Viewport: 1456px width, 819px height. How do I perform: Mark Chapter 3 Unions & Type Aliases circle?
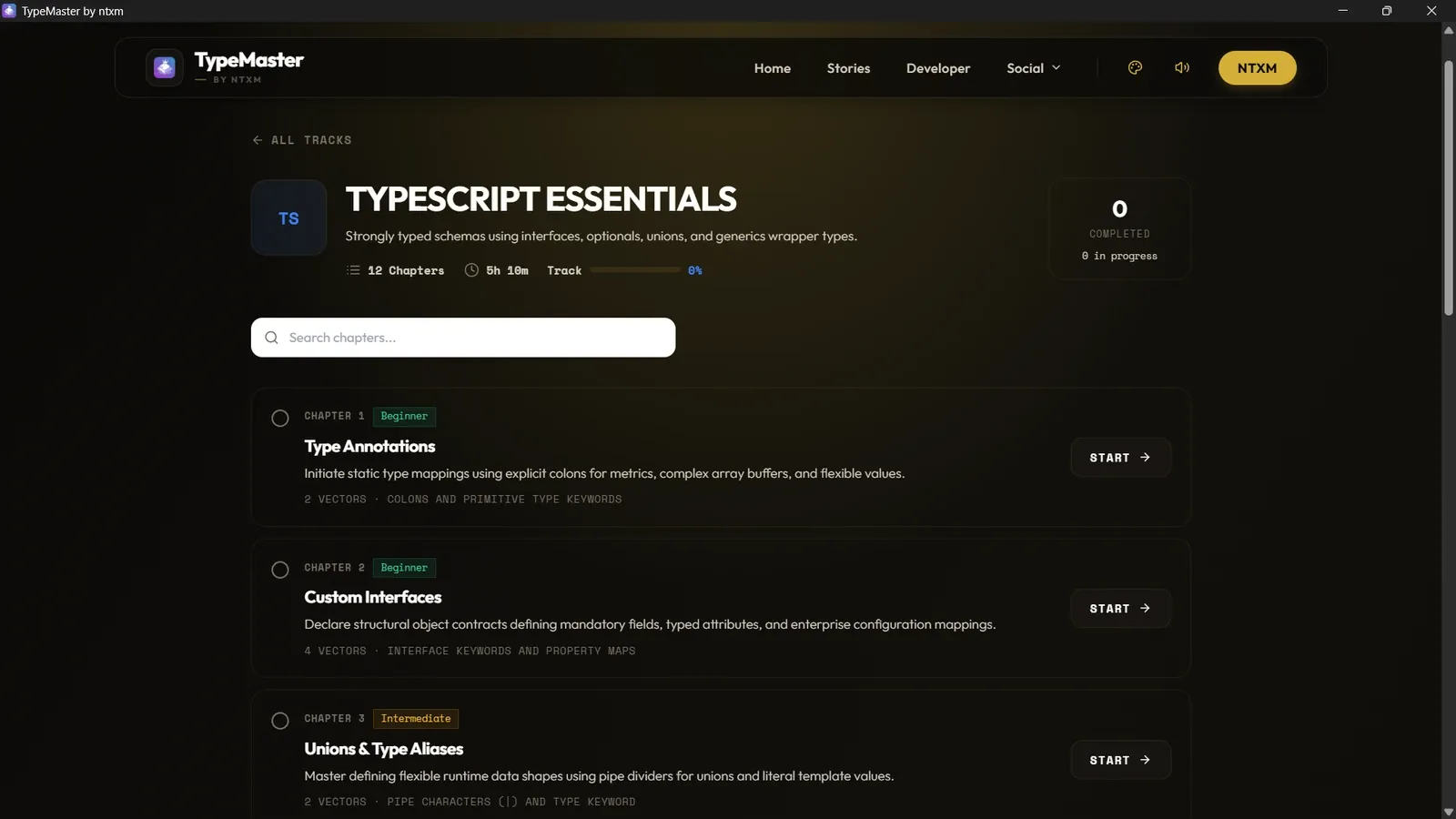[x=280, y=721]
